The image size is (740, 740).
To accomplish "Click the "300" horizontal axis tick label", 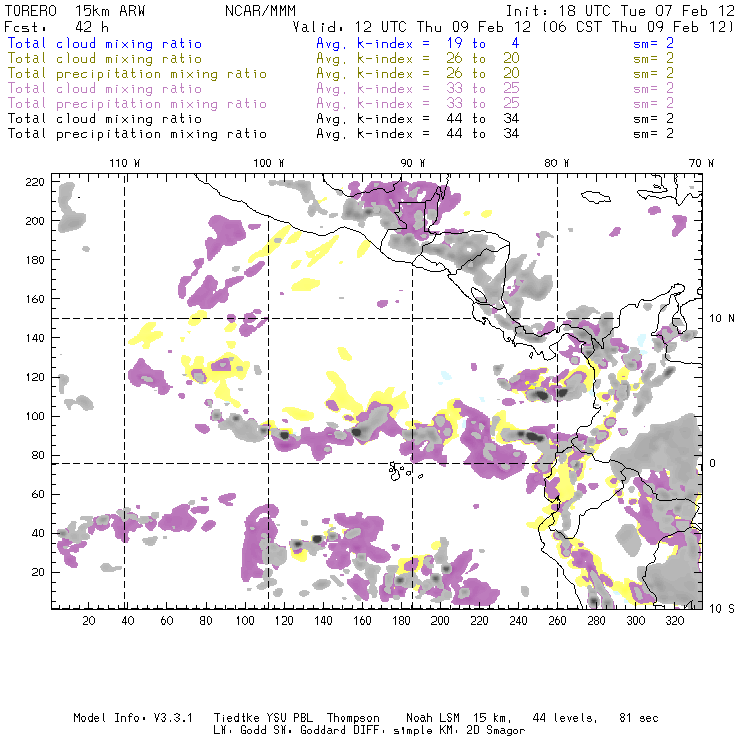I will [x=636, y=621].
